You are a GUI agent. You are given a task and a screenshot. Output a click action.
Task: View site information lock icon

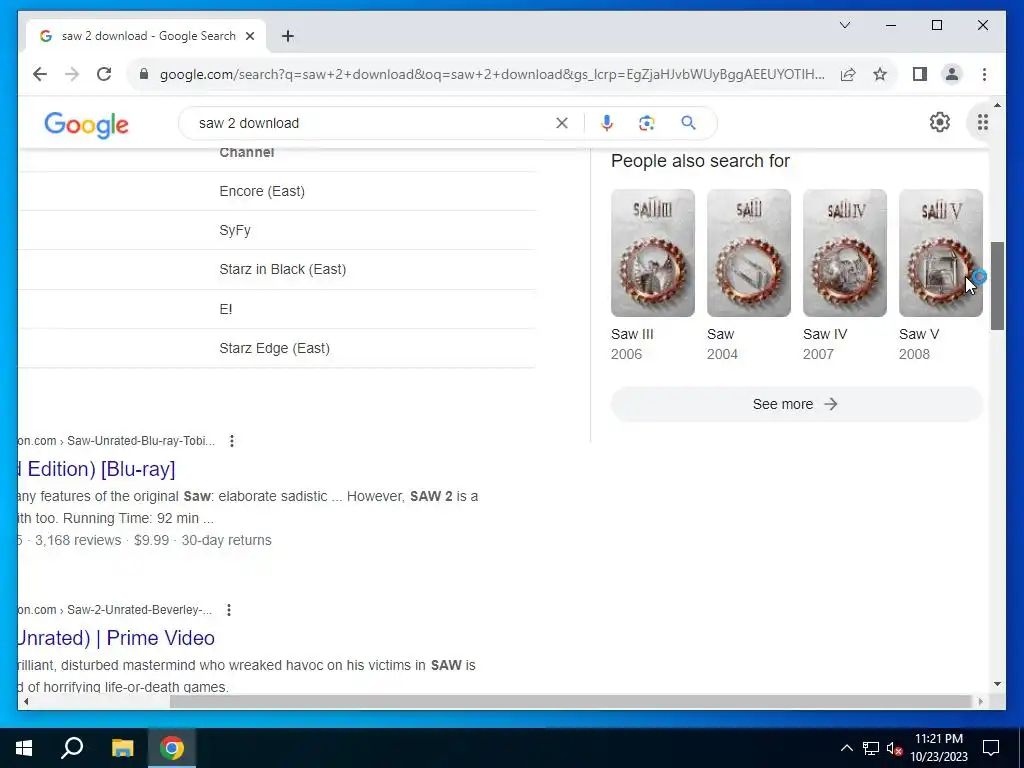144,74
